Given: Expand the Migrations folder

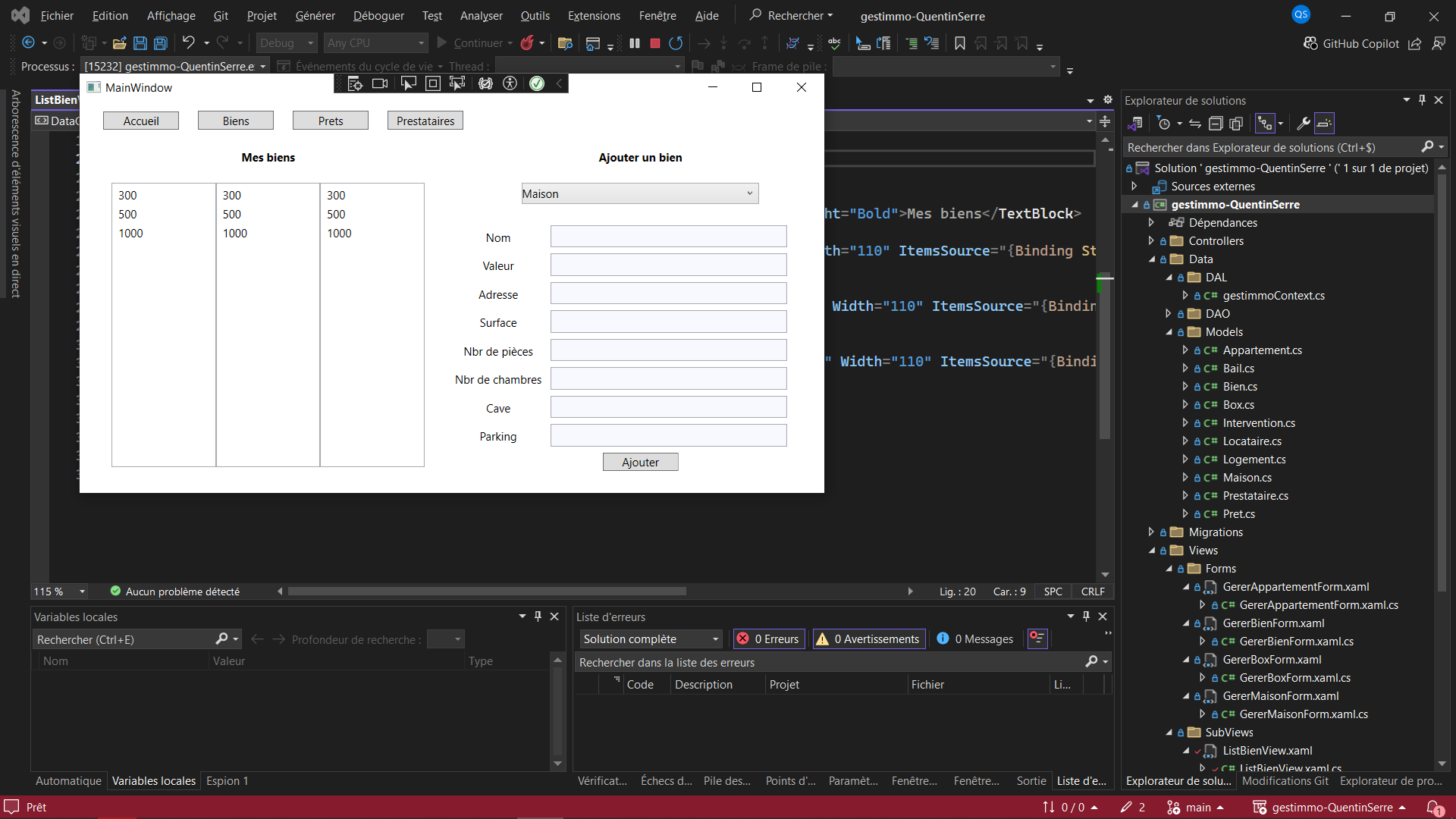Looking at the screenshot, I should tap(1151, 532).
